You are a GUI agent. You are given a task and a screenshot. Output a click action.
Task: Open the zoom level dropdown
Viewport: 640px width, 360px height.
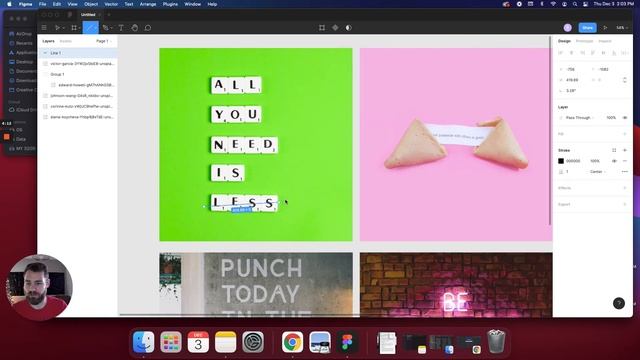tap(622, 28)
